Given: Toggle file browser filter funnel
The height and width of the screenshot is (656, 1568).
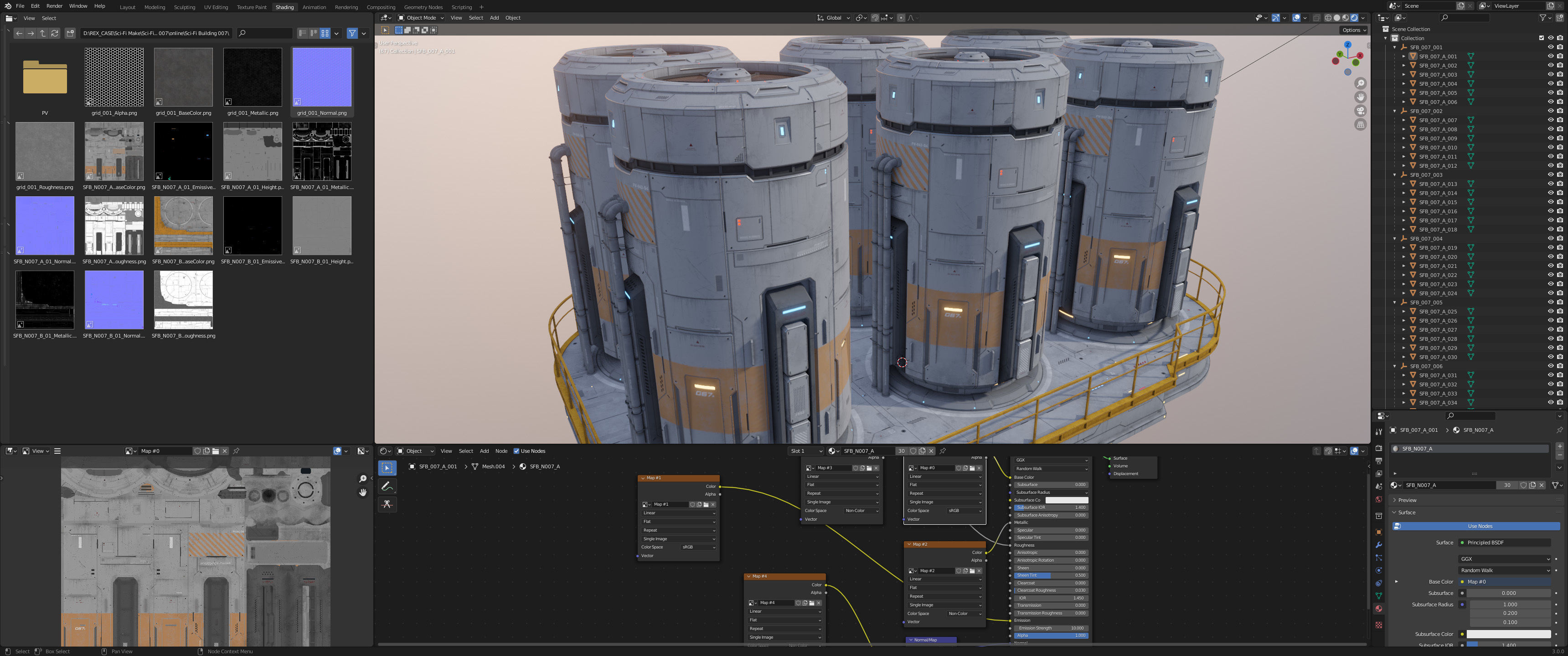Looking at the screenshot, I should tap(352, 33).
